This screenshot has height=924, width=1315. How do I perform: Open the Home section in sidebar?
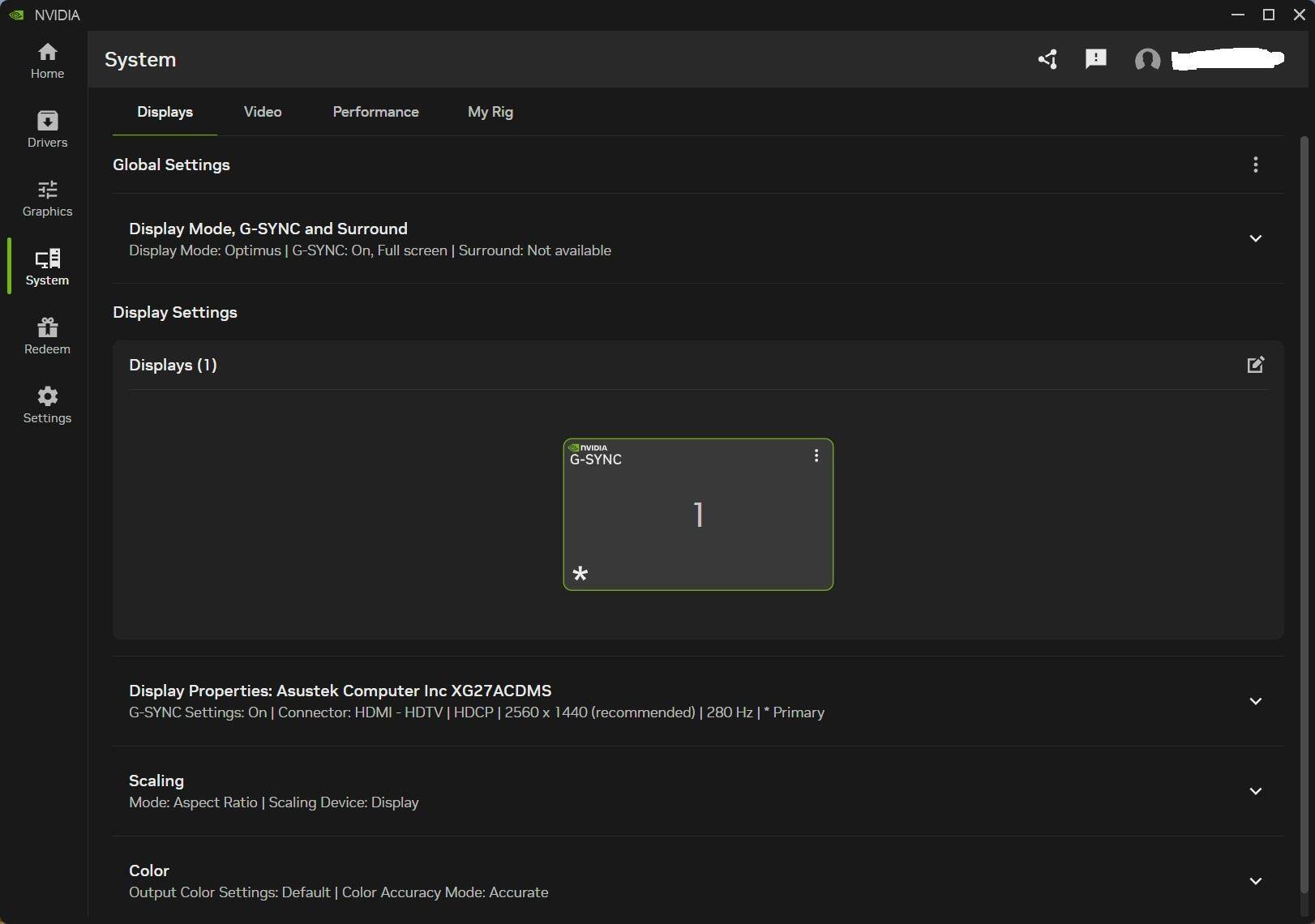pos(47,61)
